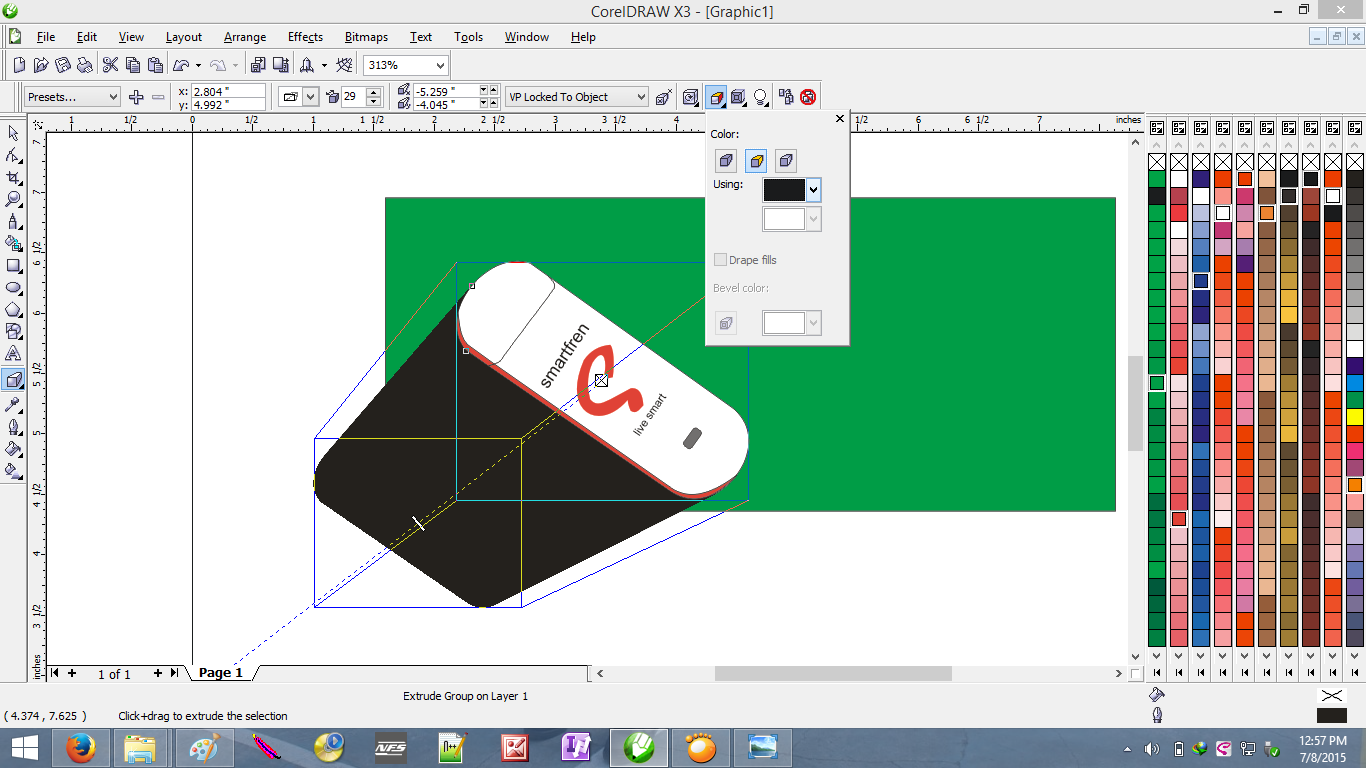
Task: Launch Firefox from the taskbar
Action: tap(80, 747)
